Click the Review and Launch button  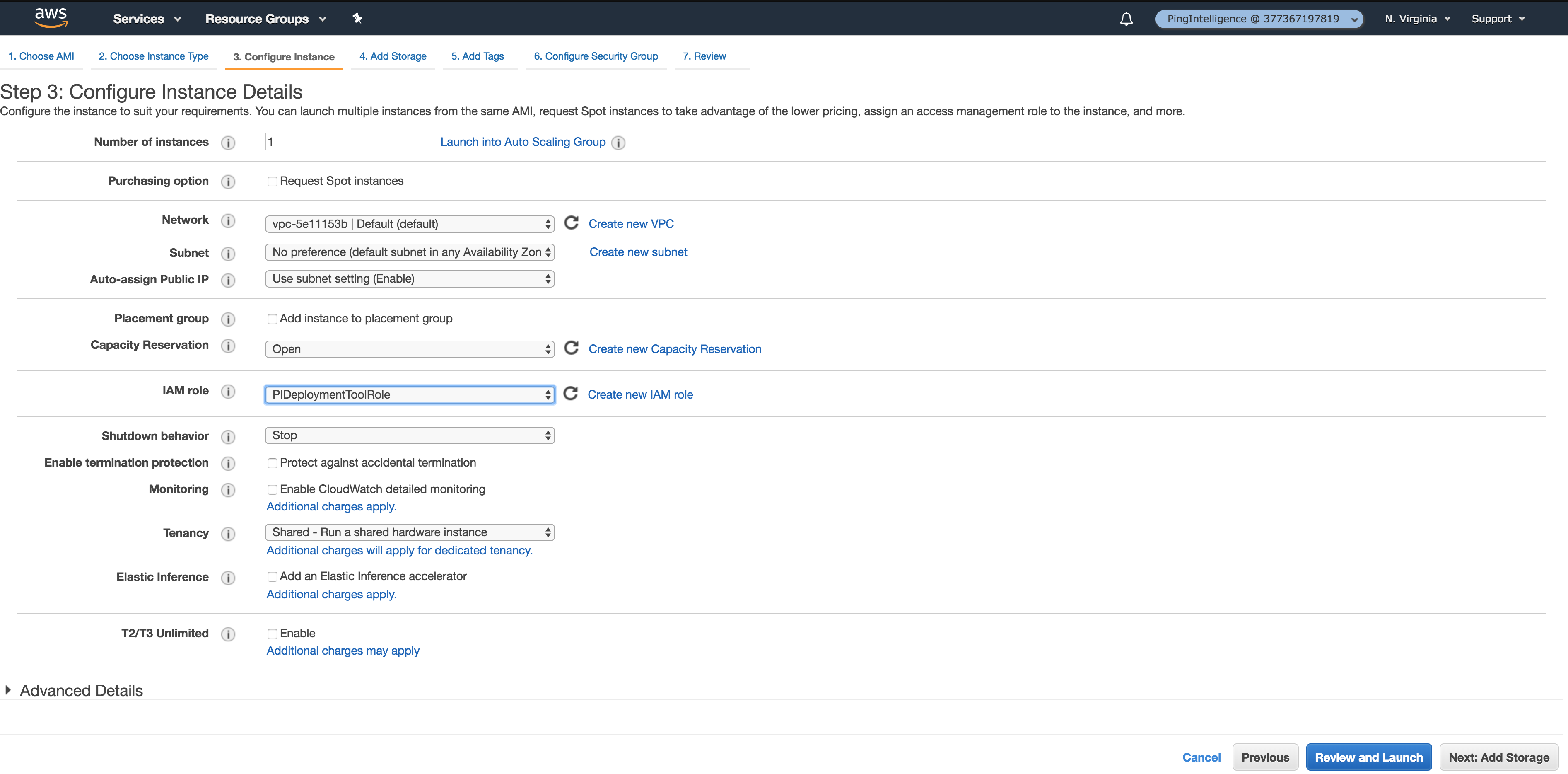coord(1368,757)
